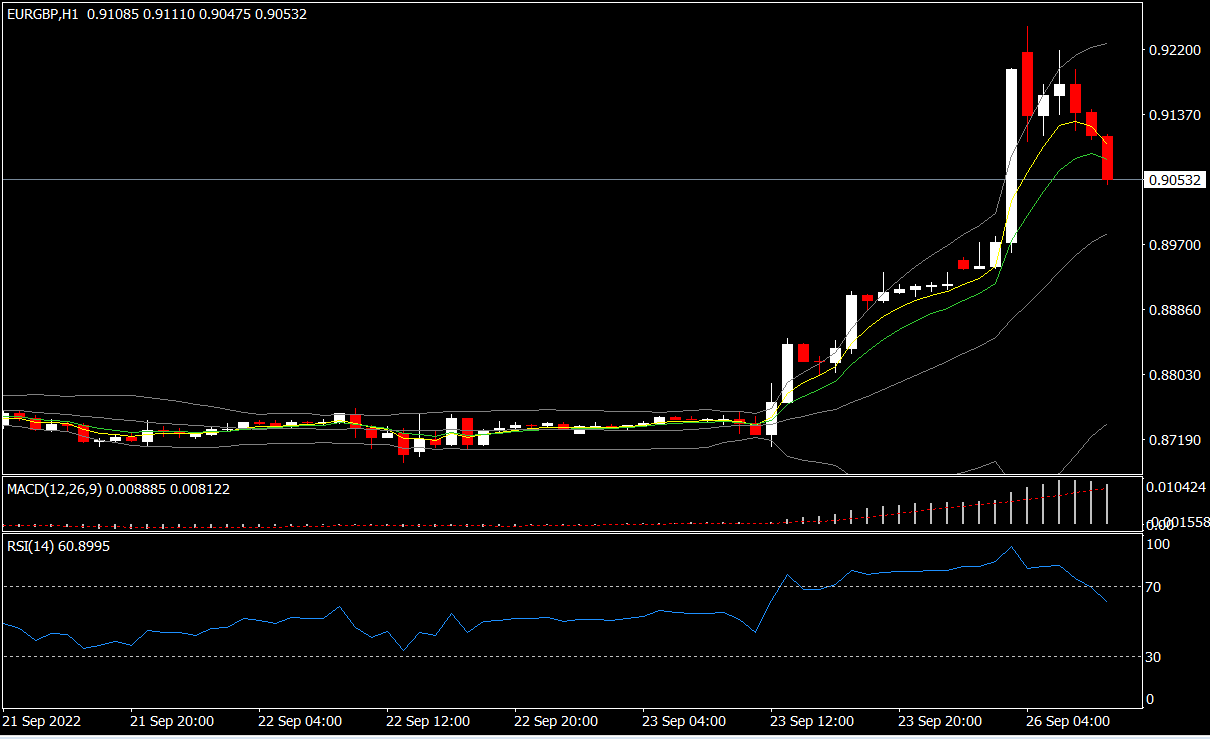The width and height of the screenshot is (1210, 739).
Task: Click the tallest white candlestick body
Action: point(1011,155)
